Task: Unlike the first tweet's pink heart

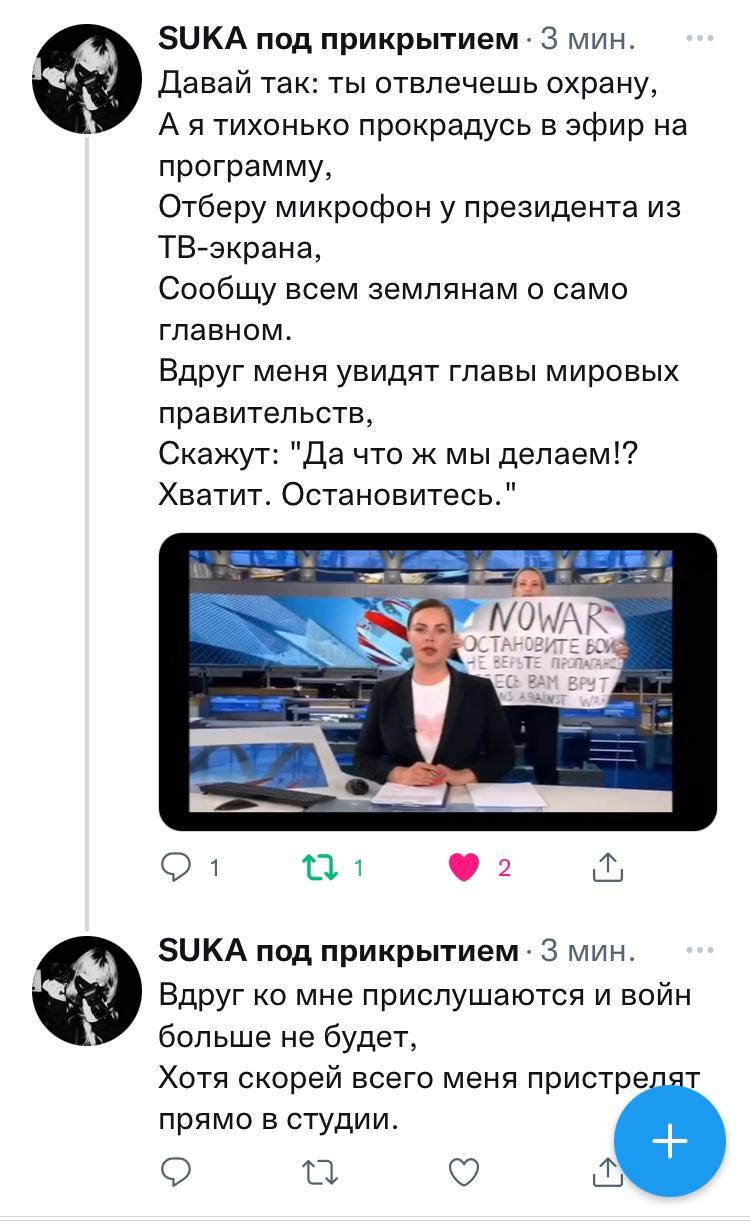Action: (464, 868)
